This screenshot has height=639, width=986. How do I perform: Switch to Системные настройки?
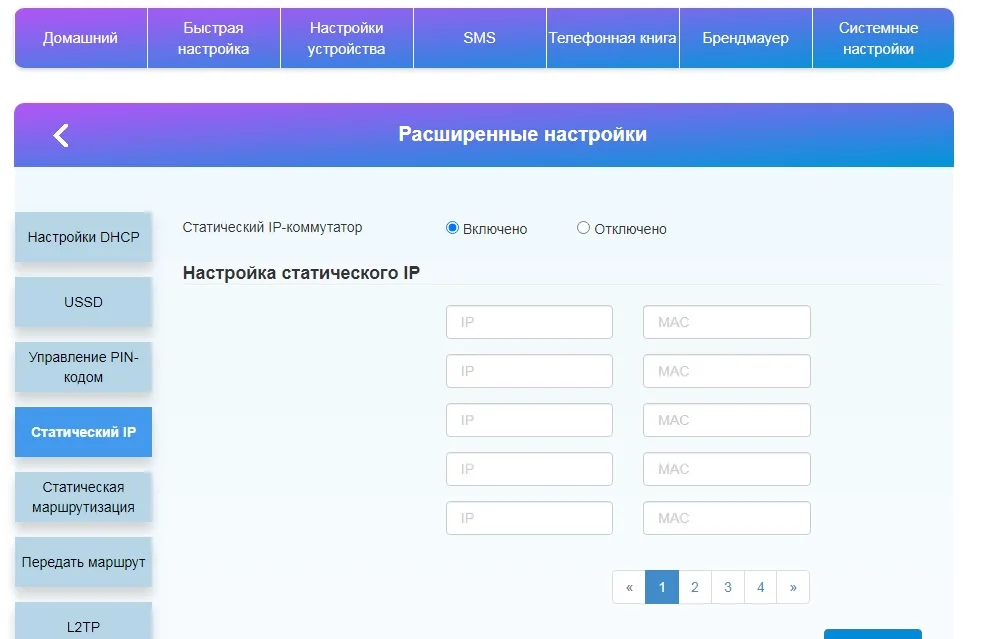878,37
